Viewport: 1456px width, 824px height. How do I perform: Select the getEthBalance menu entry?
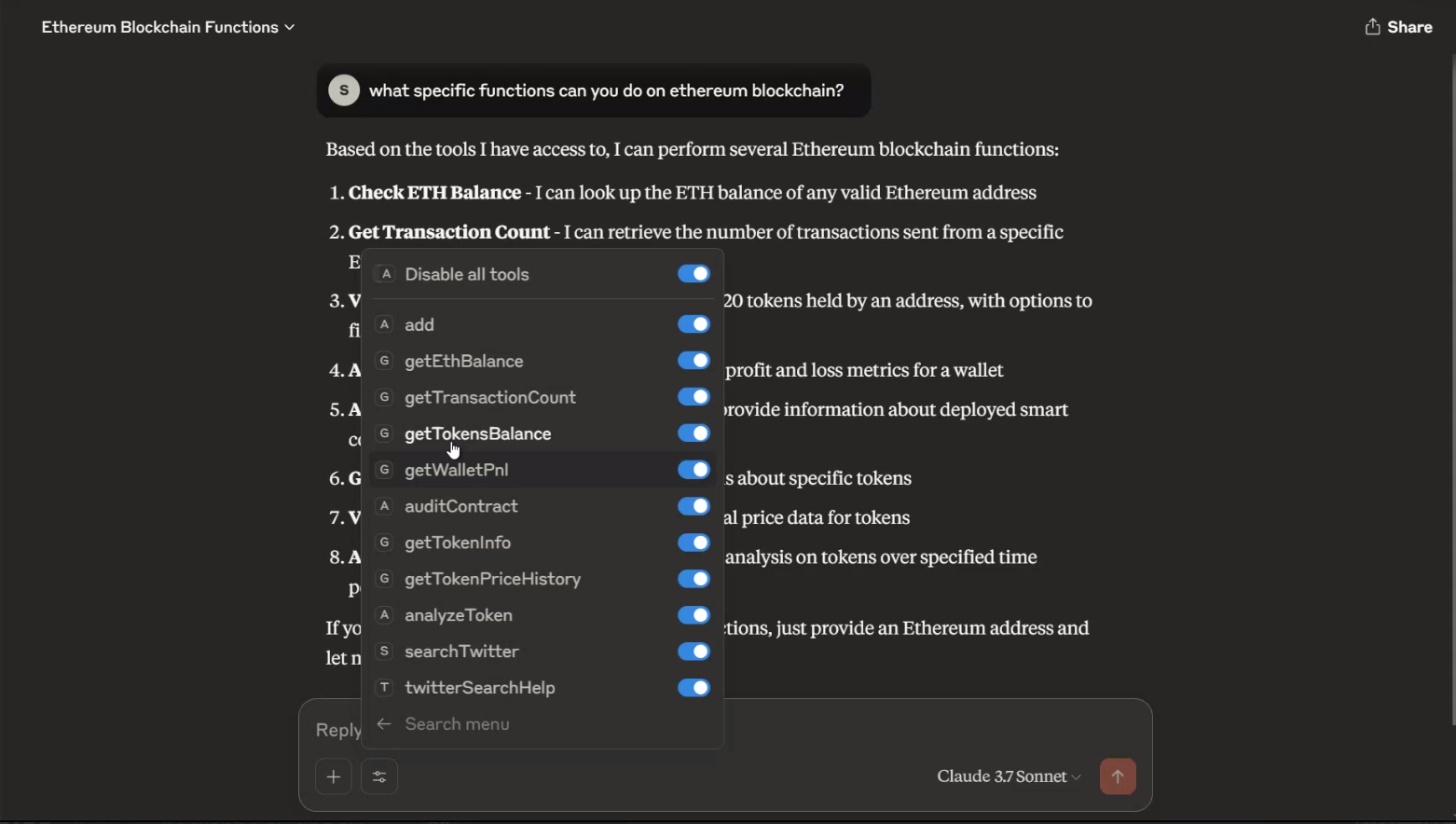point(543,361)
